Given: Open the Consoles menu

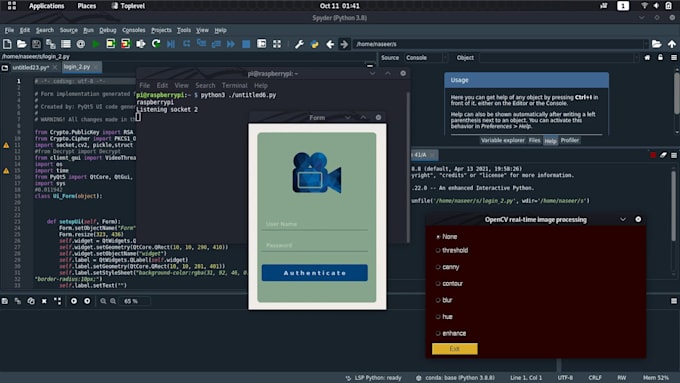Looking at the screenshot, I should pyautogui.click(x=134, y=30).
